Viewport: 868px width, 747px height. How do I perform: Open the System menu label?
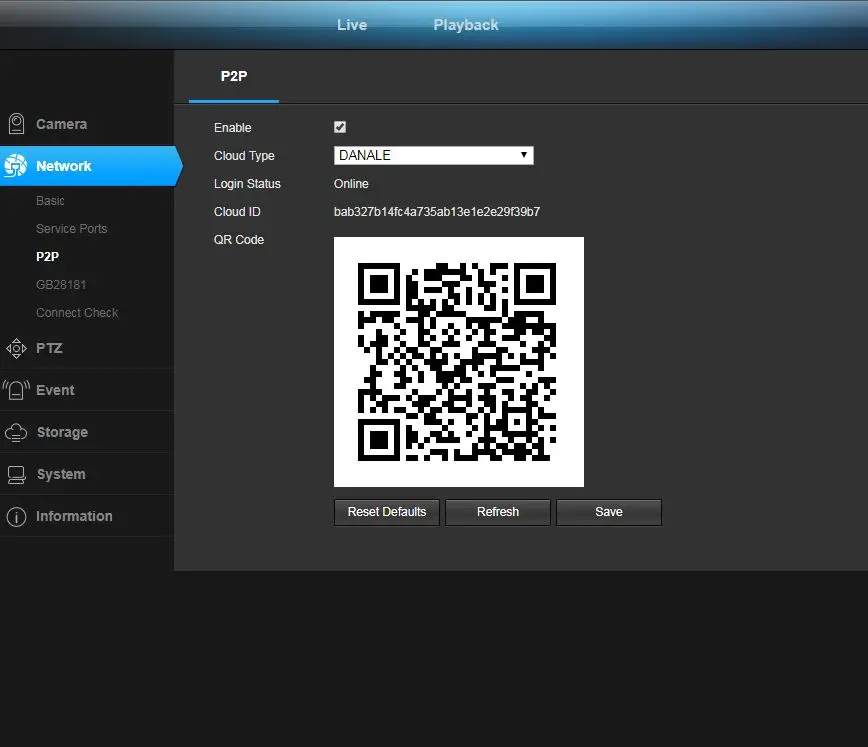(61, 475)
